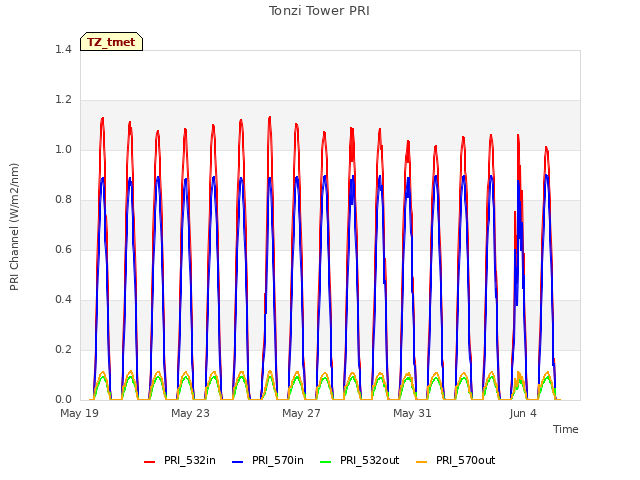Click the May 31 x-axis label
This screenshot has height=480, width=640.
point(412,413)
